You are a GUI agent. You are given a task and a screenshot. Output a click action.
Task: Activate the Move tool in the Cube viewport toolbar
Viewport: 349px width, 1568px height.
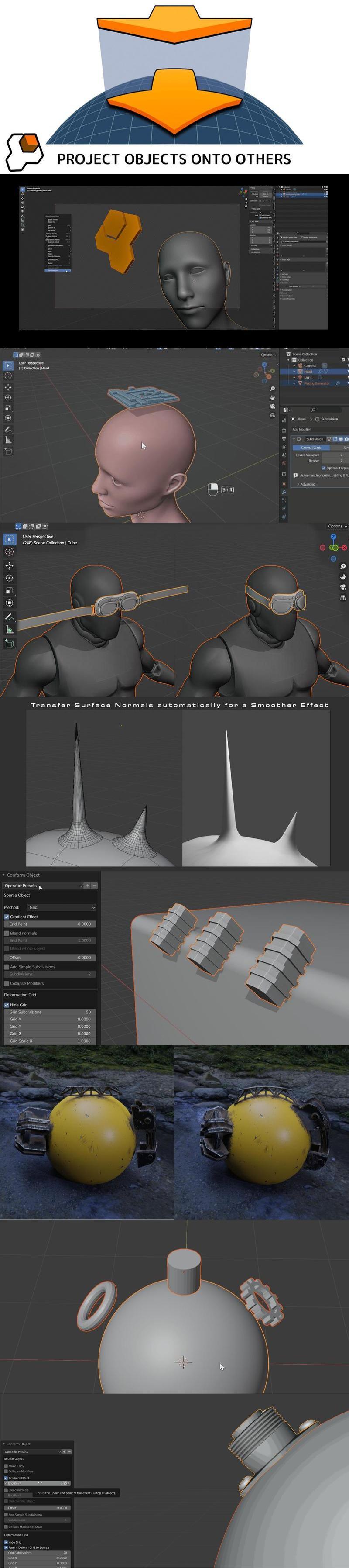coord(9,565)
